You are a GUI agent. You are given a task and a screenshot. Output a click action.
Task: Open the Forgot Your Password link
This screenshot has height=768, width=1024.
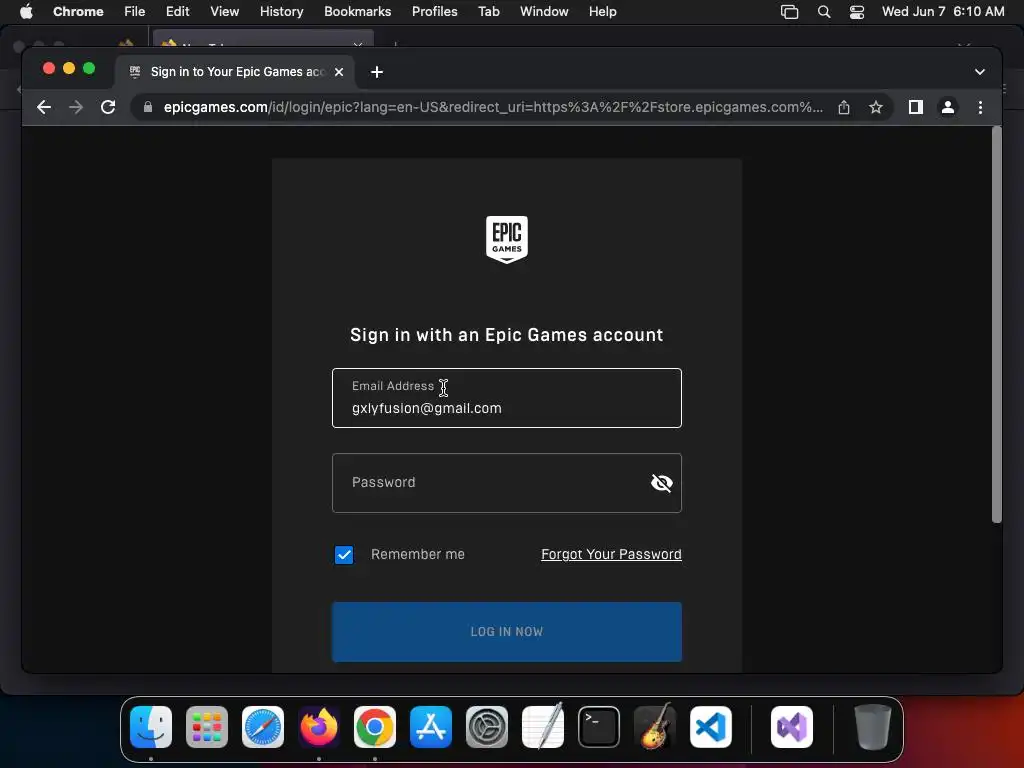(611, 554)
